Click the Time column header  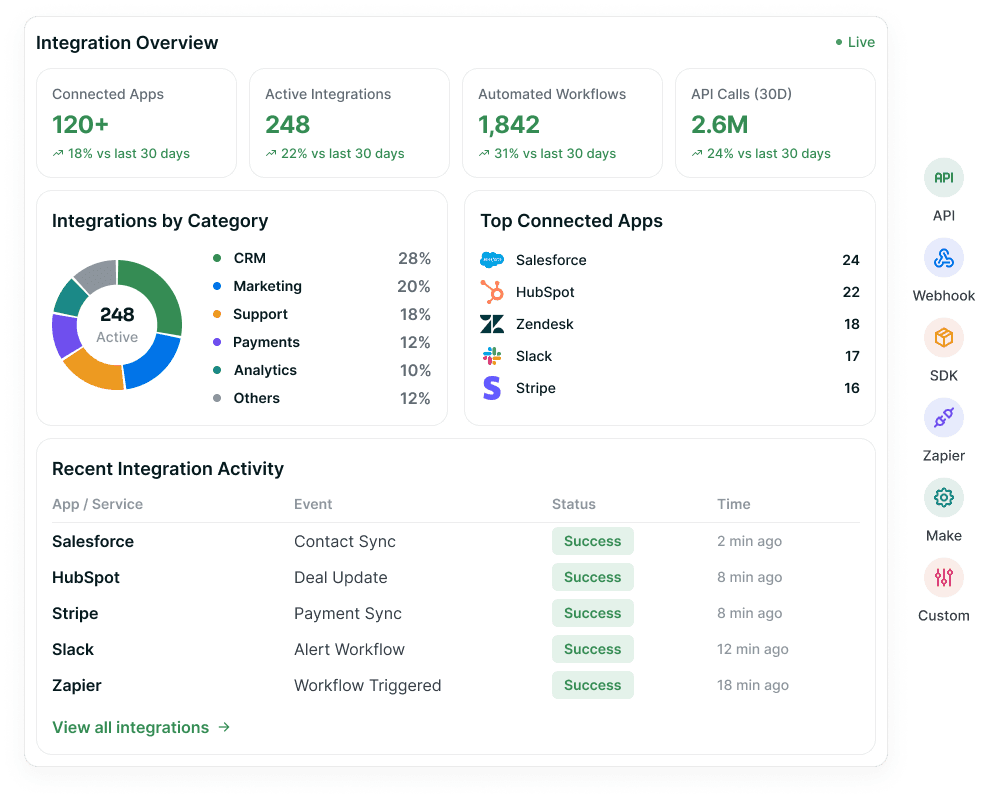tap(734, 504)
